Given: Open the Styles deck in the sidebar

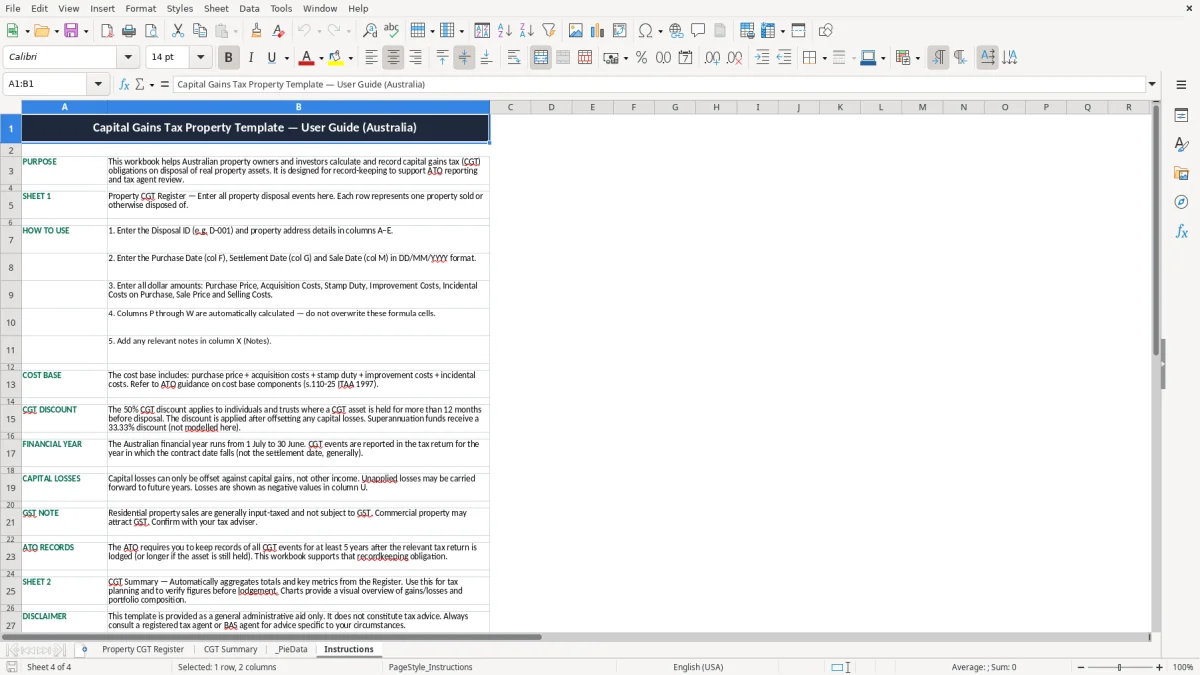Looking at the screenshot, I should click(x=1181, y=145).
